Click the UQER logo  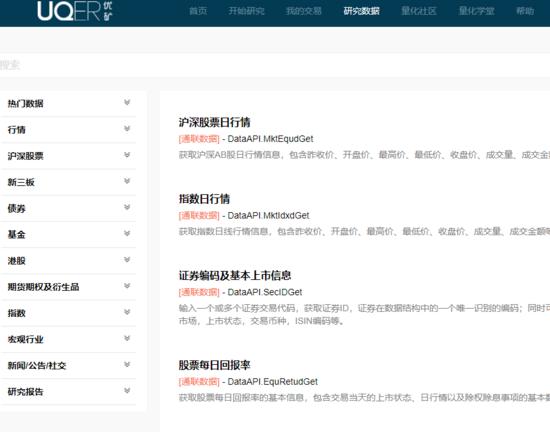(74, 11)
